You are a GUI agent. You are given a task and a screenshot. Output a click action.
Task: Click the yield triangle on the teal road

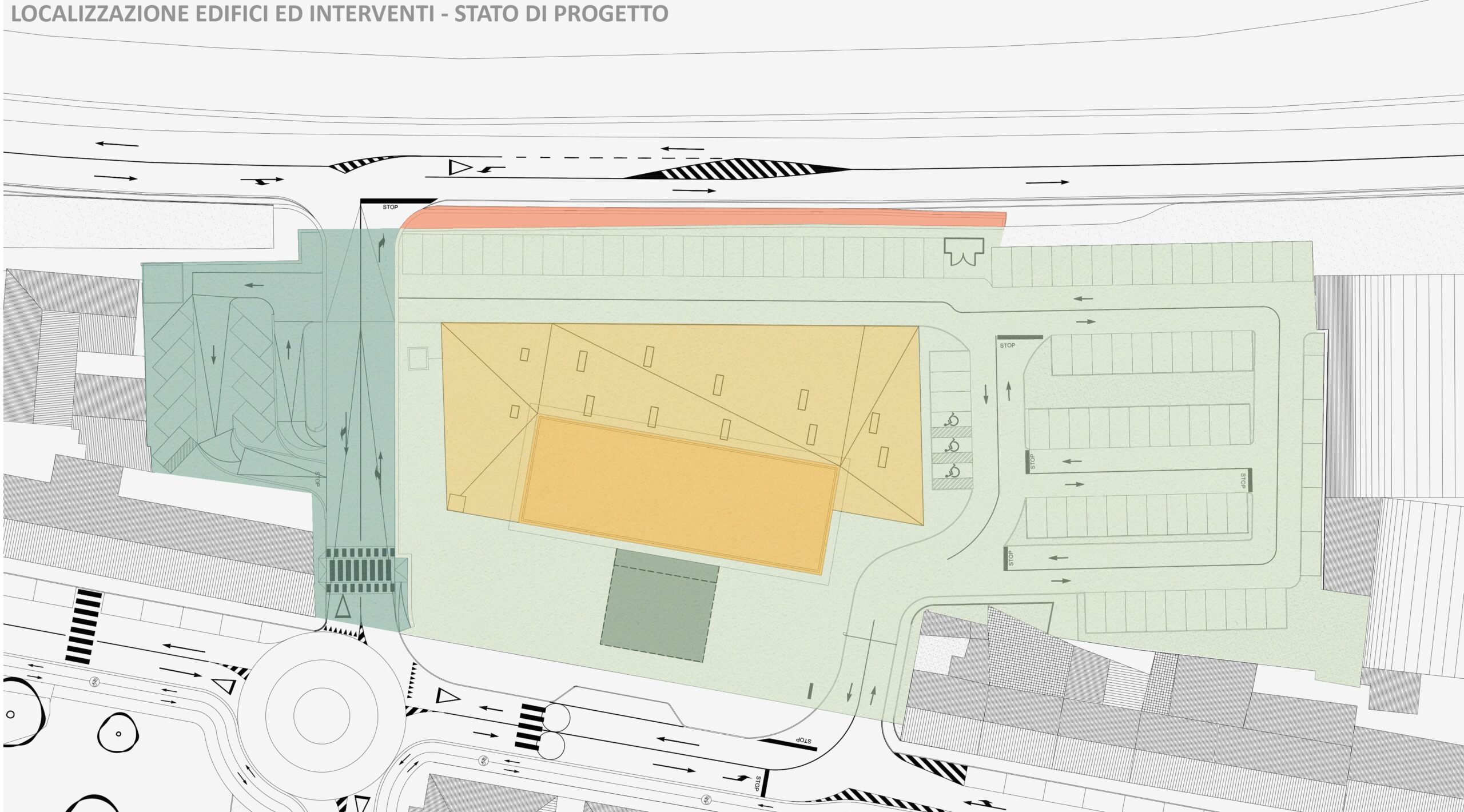[x=343, y=607]
